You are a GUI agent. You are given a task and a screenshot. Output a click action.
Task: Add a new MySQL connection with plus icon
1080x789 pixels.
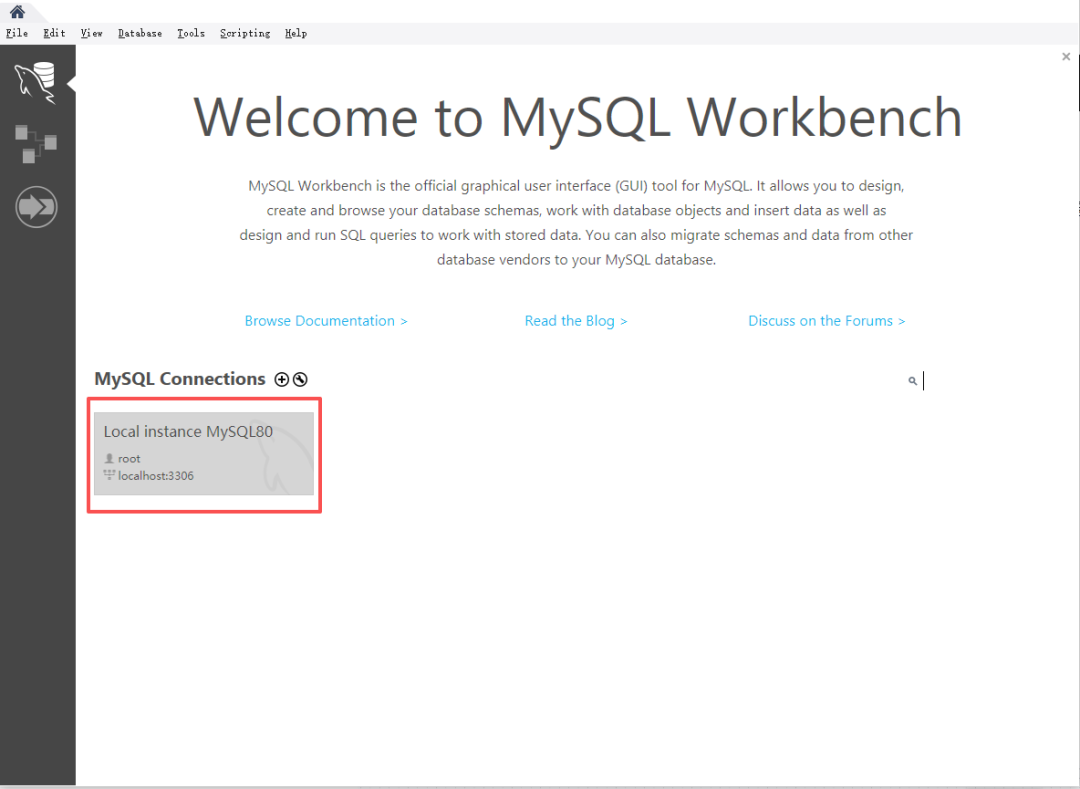(x=282, y=379)
